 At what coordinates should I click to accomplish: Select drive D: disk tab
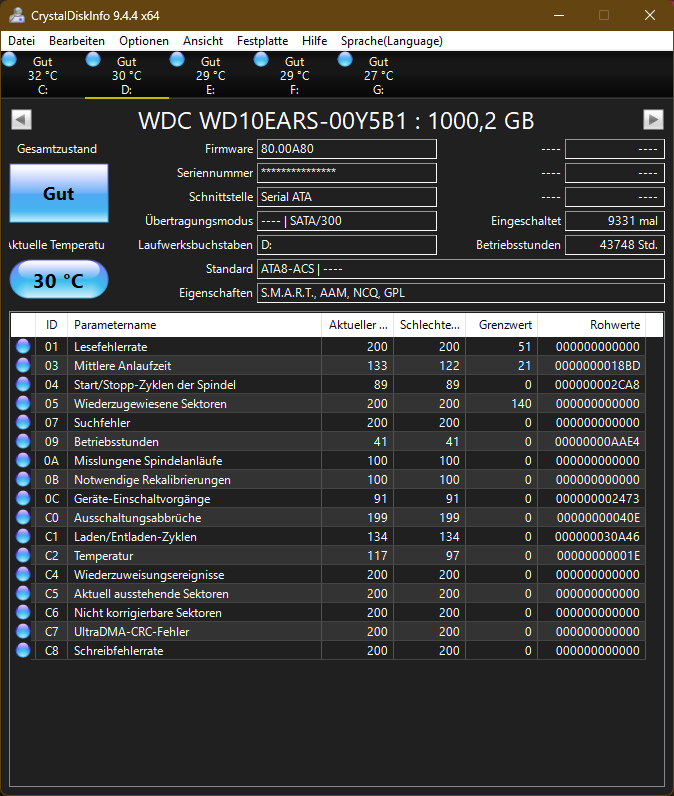click(x=126, y=75)
